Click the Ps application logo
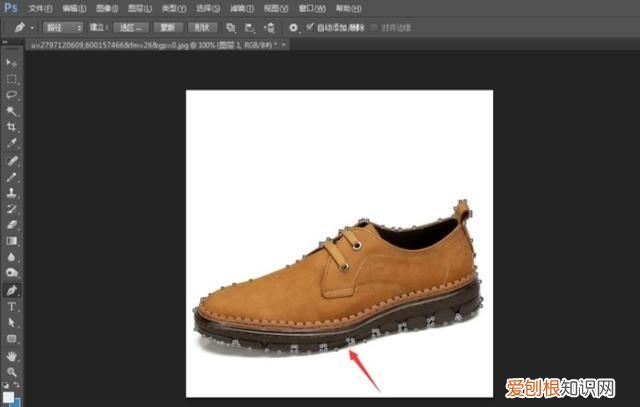The width and height of the screenshot is (640, 407). [x=10, y=8]
